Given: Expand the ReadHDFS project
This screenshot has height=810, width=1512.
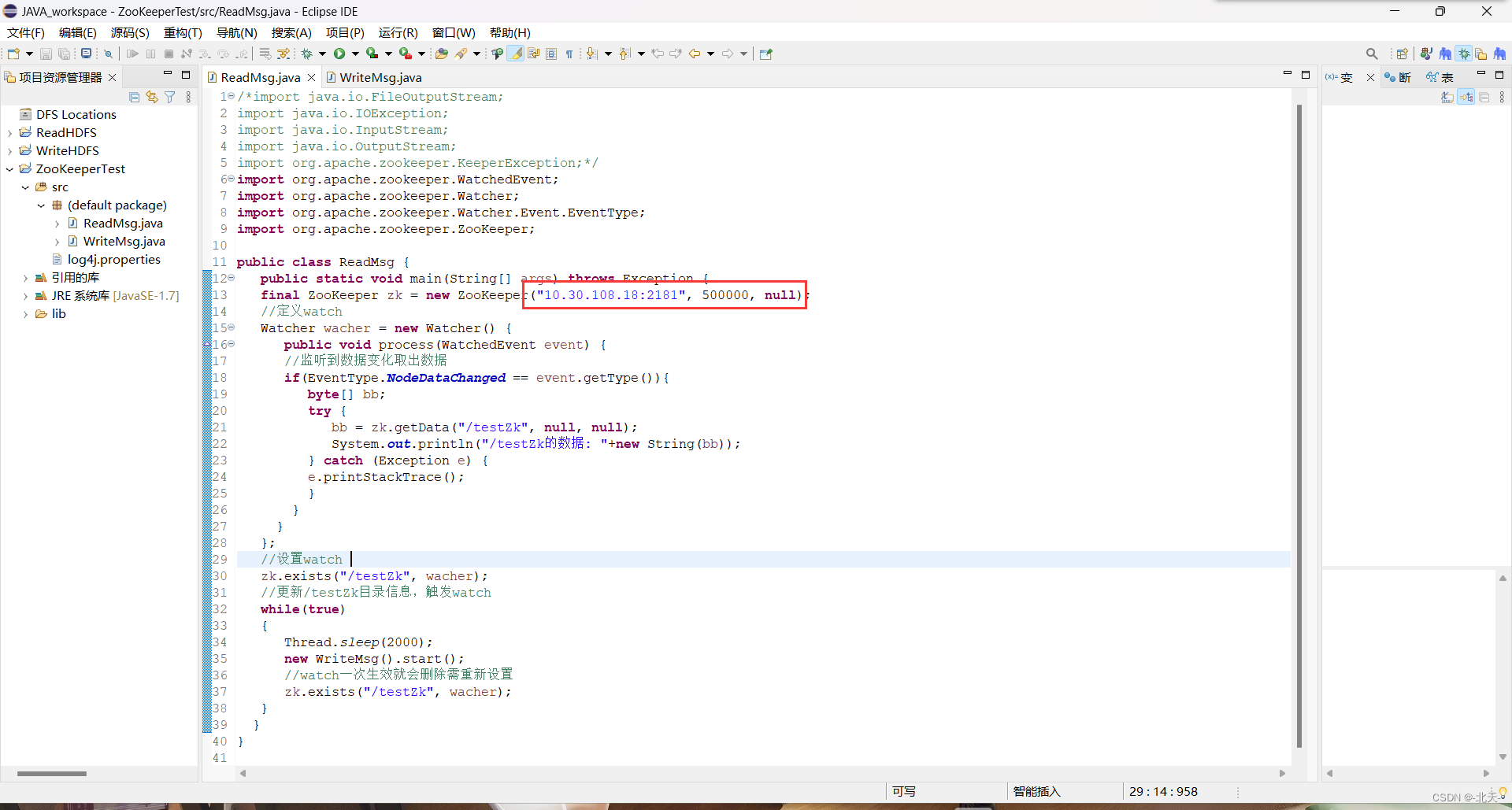Looking at the screenshot, I should click(9, 132).
